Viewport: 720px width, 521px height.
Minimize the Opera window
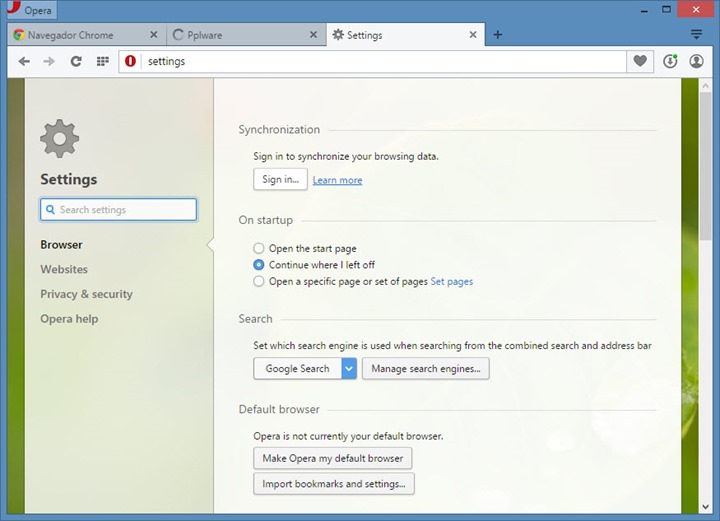point(645,10)
